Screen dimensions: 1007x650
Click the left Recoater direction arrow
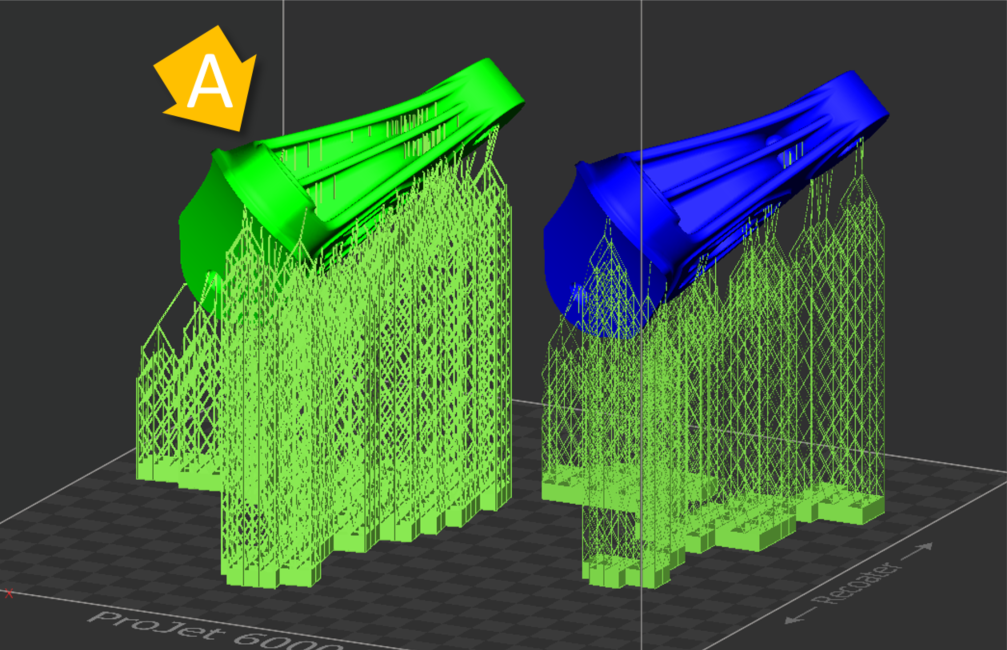[790, 620]
